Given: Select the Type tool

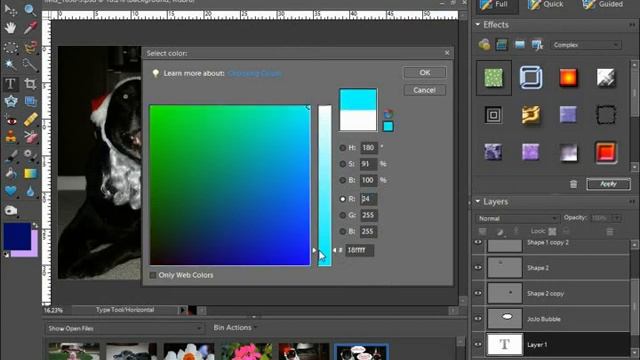Looking at the screenshot, I should (11, 84).
